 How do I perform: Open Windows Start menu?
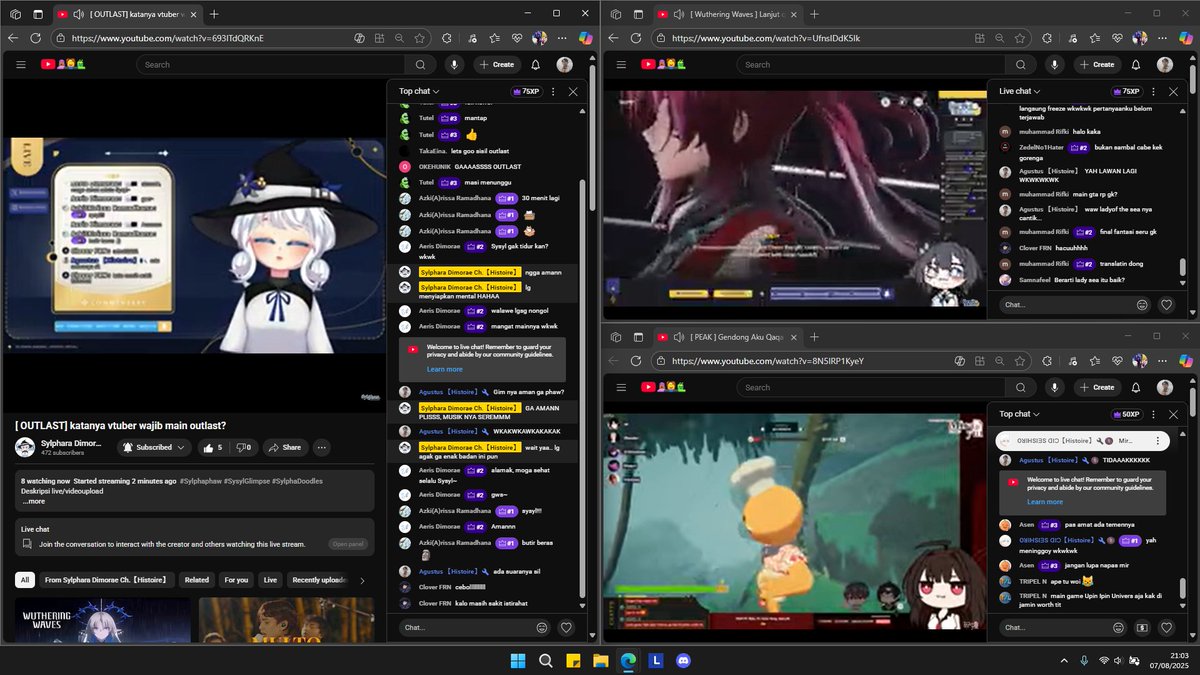point(518,660)
